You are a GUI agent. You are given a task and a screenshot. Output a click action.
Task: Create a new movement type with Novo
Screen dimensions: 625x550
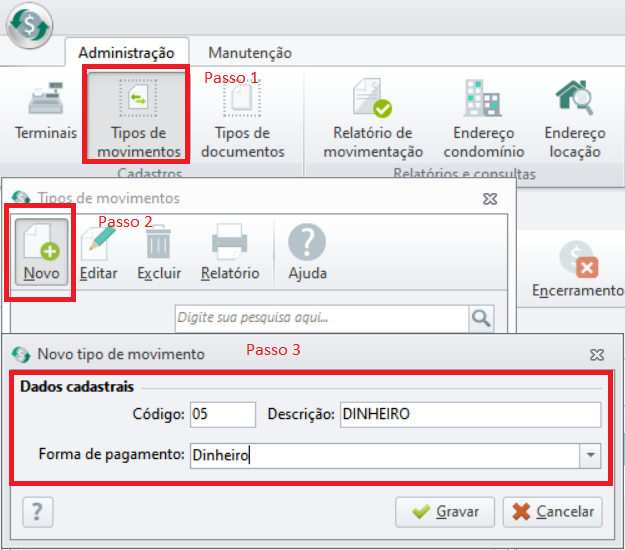(x=41, y=252)
